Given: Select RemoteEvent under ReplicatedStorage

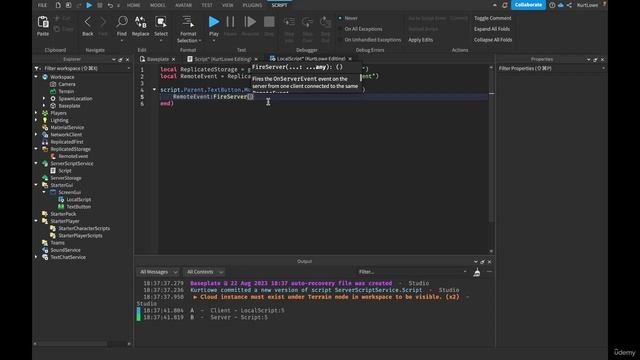Looking at the screenshot, I should 73,156.
